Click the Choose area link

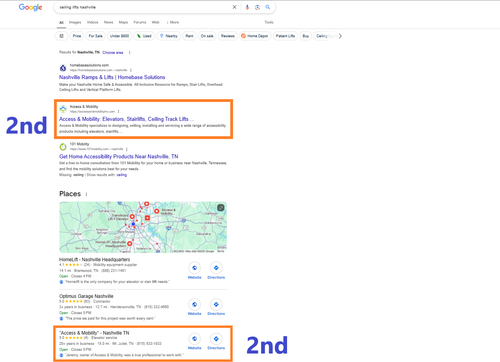pyautogui.click(x=113, y=52)
